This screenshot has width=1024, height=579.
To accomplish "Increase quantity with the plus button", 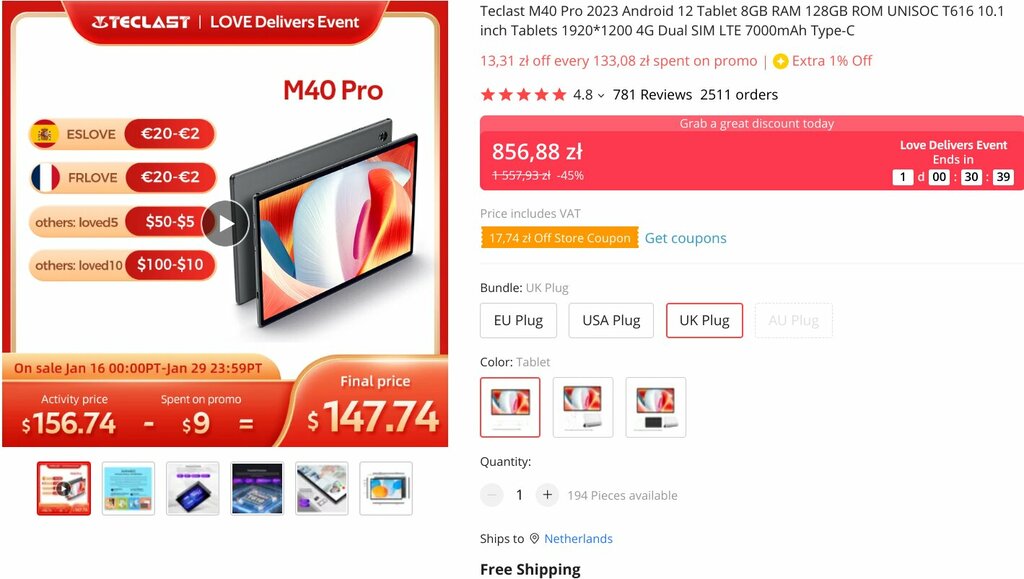I will pyautogui.click(x=547, y=495).
